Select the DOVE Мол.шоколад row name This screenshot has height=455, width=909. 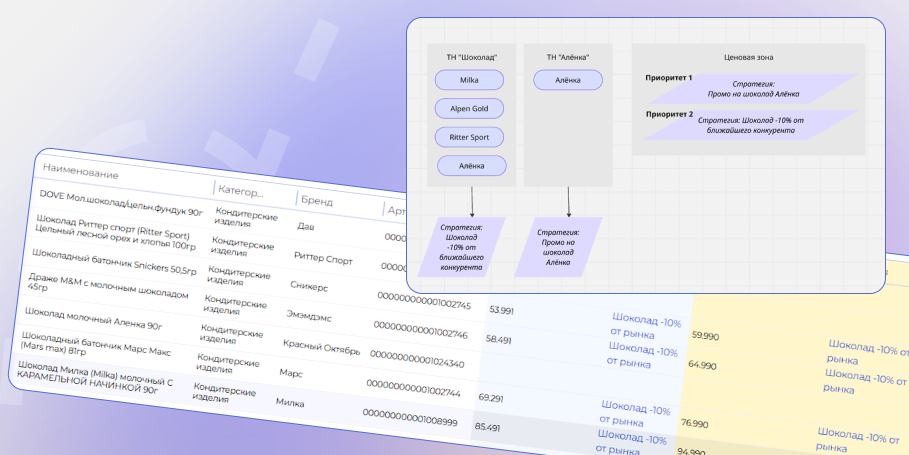121,204
